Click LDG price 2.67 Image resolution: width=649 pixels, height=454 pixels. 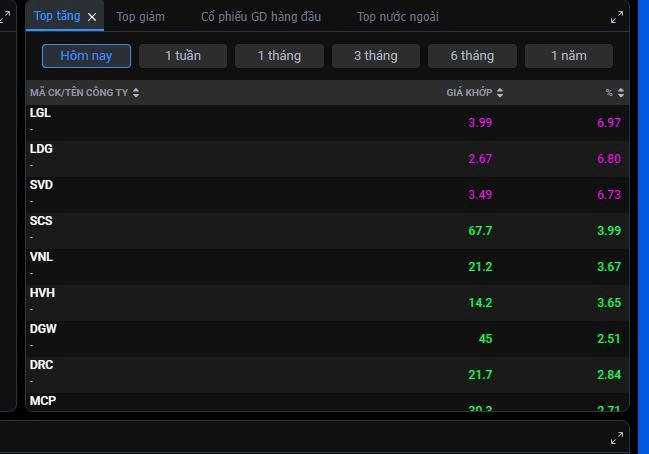(480, 159)
